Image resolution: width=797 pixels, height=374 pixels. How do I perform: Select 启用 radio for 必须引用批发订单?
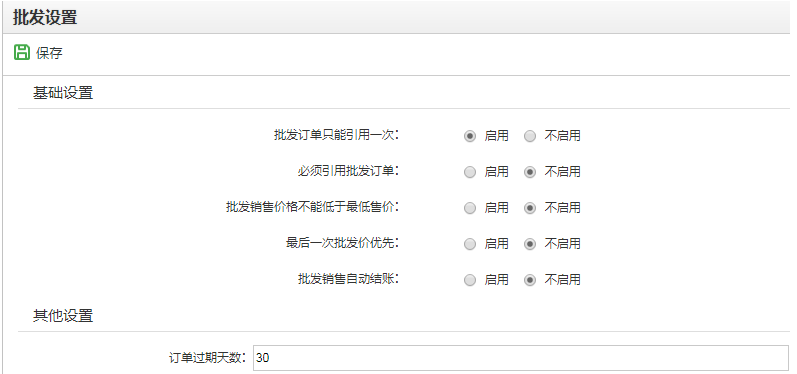(x=470, y=172)
